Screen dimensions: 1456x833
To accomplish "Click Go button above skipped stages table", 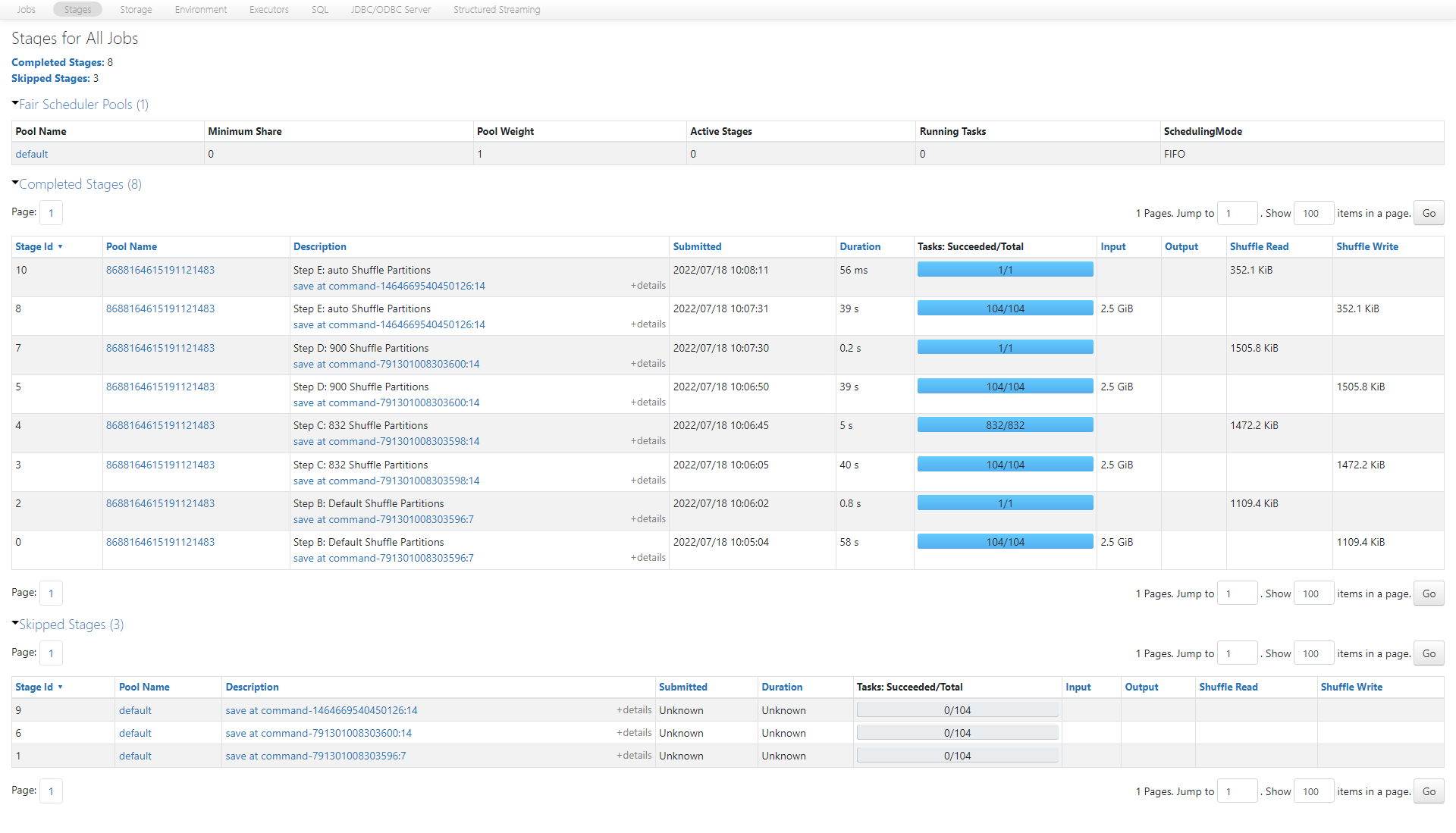I will tap(1429, 653).
